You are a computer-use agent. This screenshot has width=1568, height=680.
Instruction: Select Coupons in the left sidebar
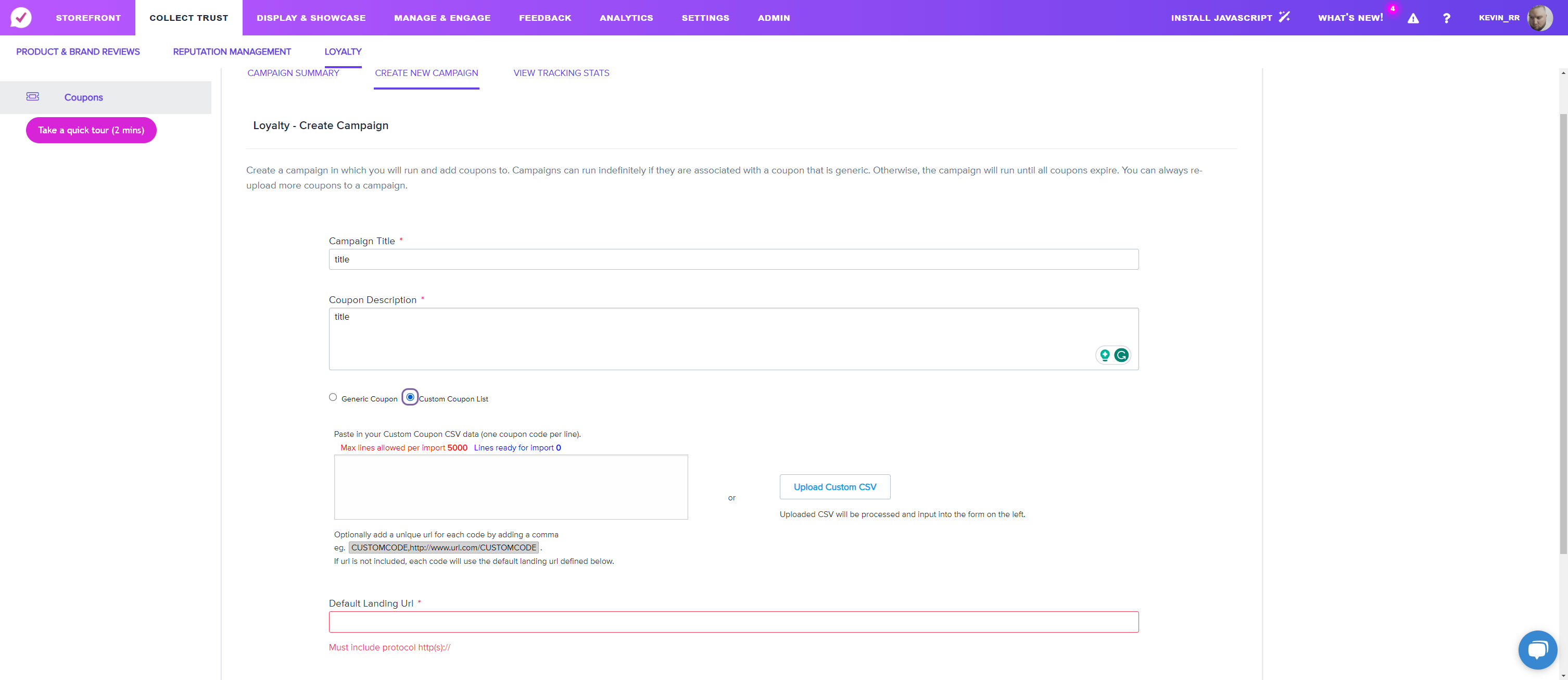pyautogui.click(x=106, y=97)
